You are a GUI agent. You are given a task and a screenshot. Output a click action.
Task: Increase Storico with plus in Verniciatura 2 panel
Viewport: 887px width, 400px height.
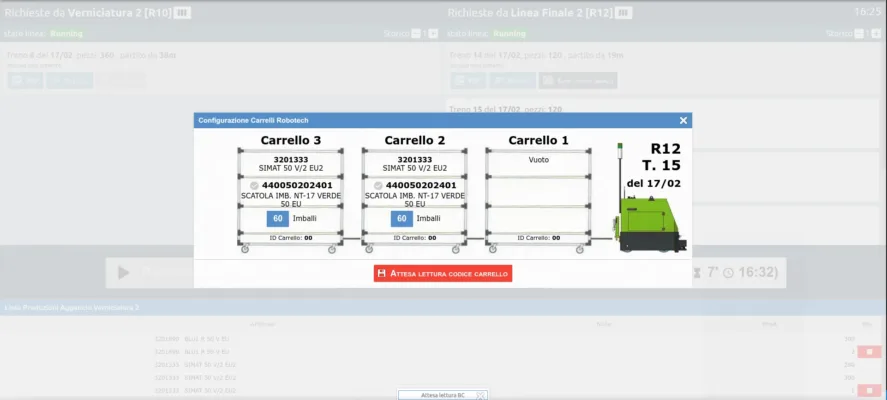click(x=433, y=33)
